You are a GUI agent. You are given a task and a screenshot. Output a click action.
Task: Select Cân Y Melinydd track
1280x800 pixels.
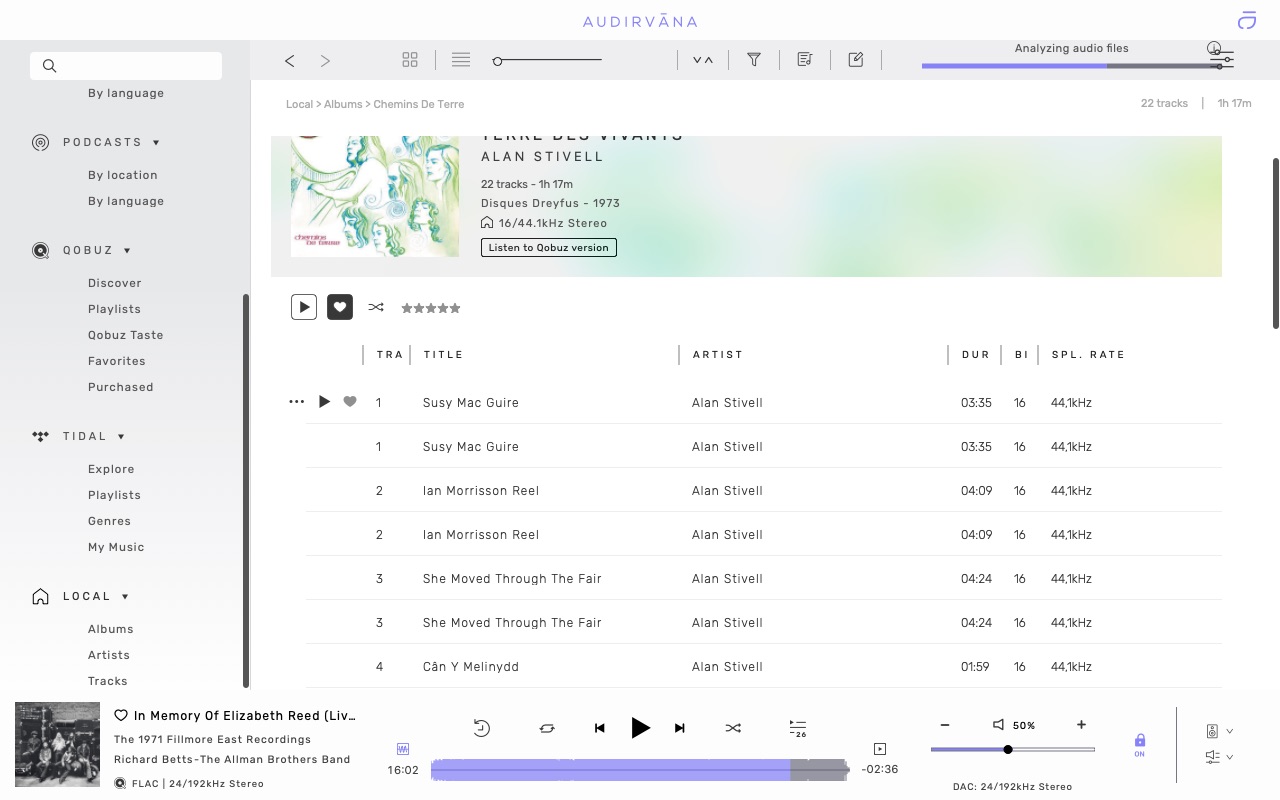pyautogui.click(x=764, y=667)
